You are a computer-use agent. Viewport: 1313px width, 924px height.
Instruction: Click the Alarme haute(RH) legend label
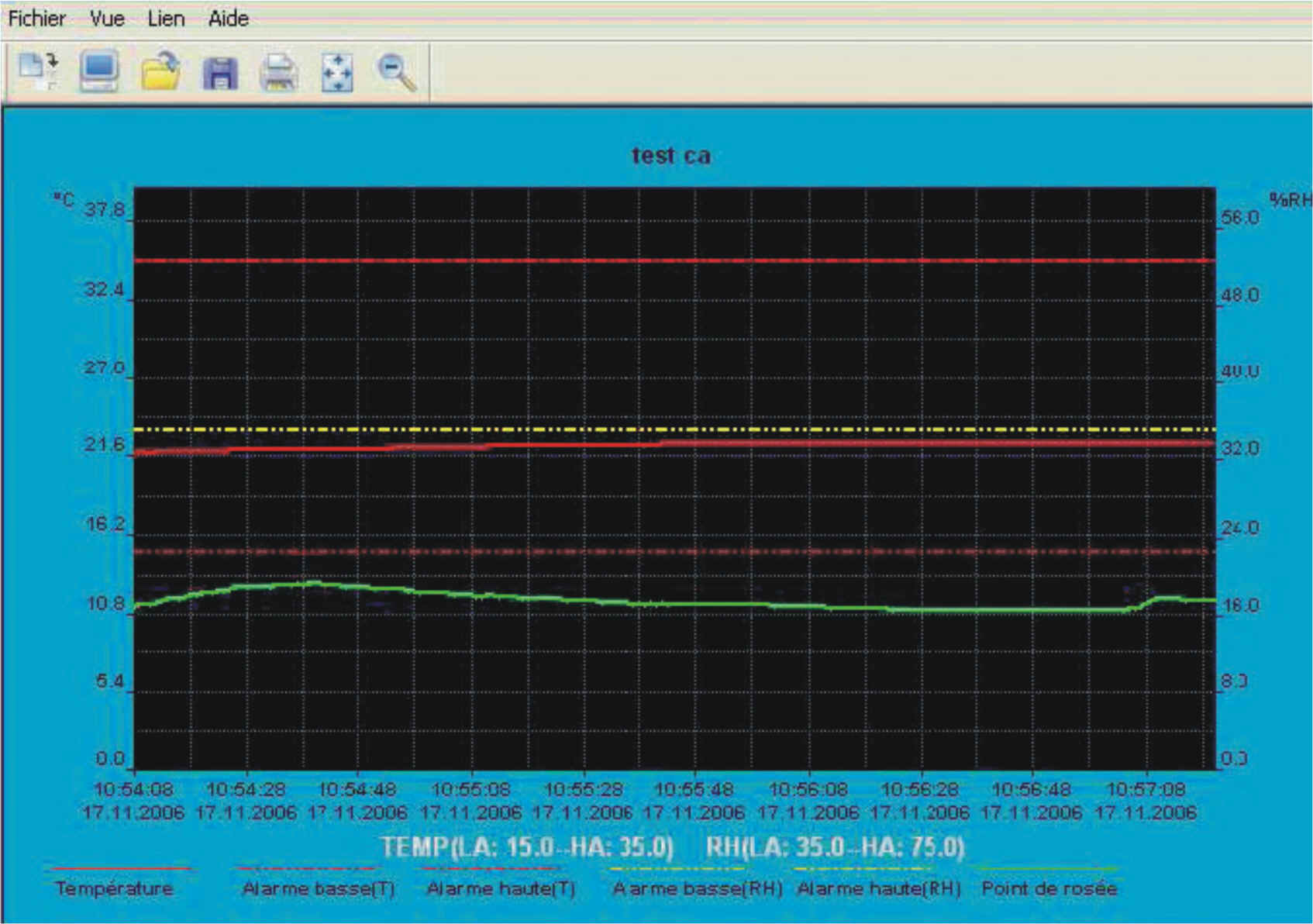(x=879, y=888)
